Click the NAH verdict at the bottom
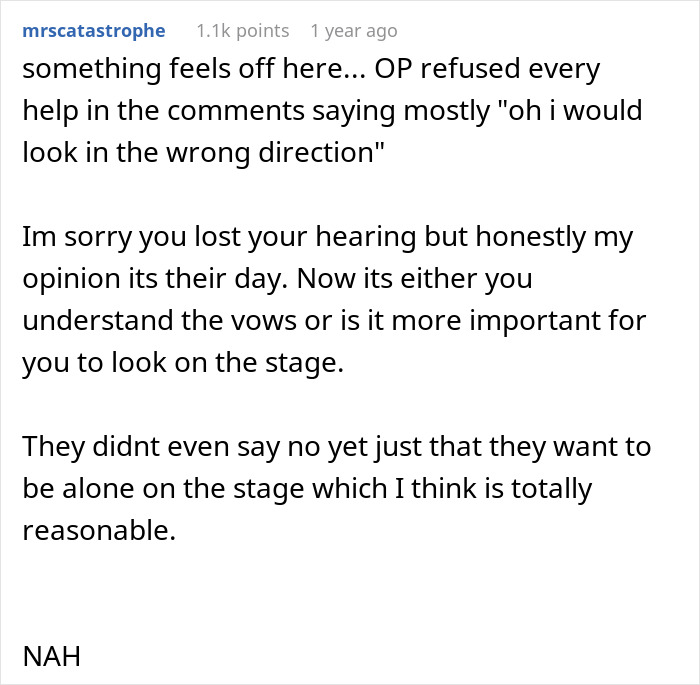700x685 pixels. pyautogui.click(x=51, y=656)
